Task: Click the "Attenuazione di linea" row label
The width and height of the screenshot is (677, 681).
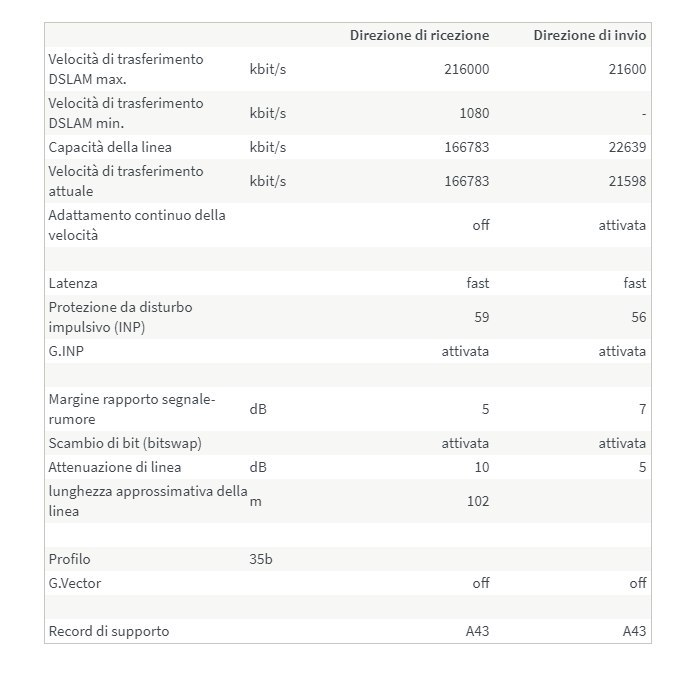Action: point(115,467)
